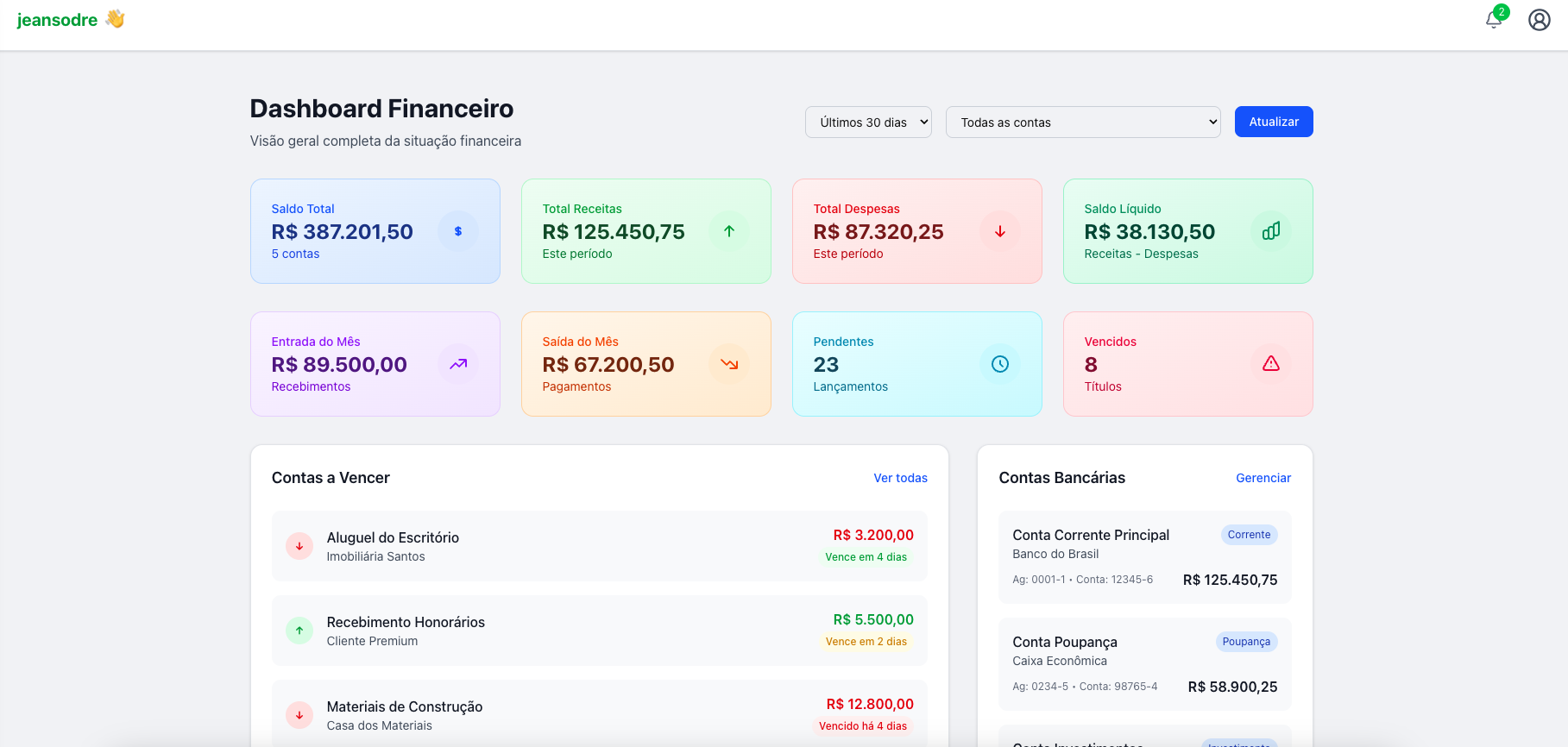Viewport: 1568px width, 747px height.
Task: Click the user profile avatar icon
Action: click(1539, 20)
